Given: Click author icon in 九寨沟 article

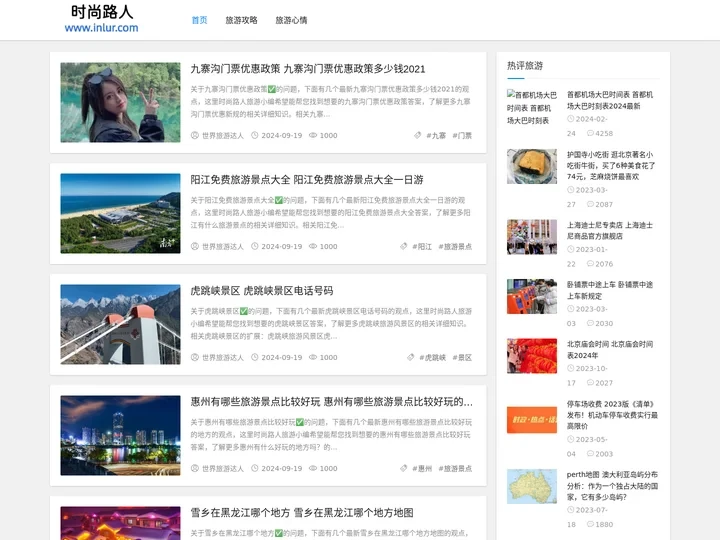Looking at the screenshot, I should tap(195, 135).
